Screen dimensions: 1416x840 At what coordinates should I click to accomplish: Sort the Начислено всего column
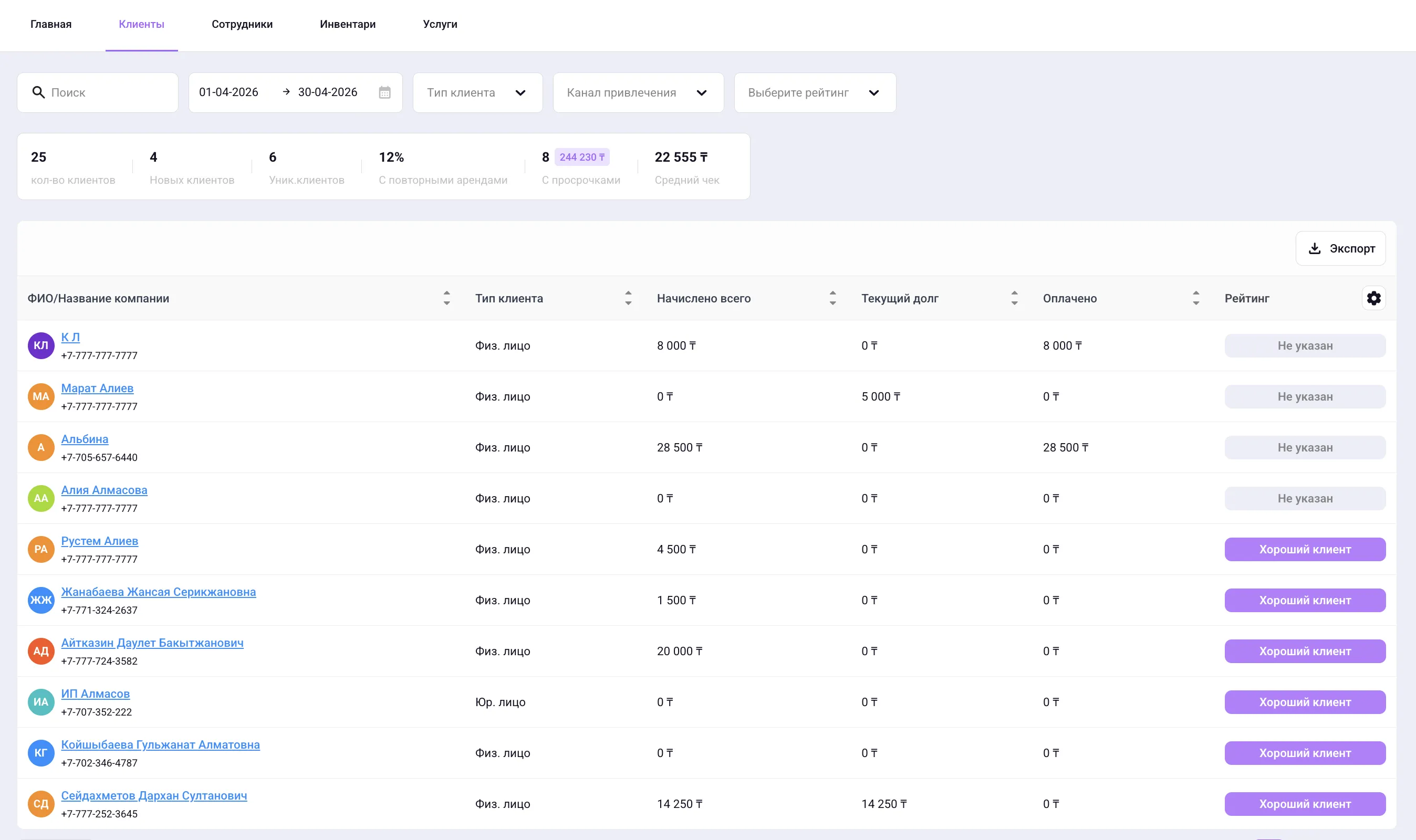point(832,298)
